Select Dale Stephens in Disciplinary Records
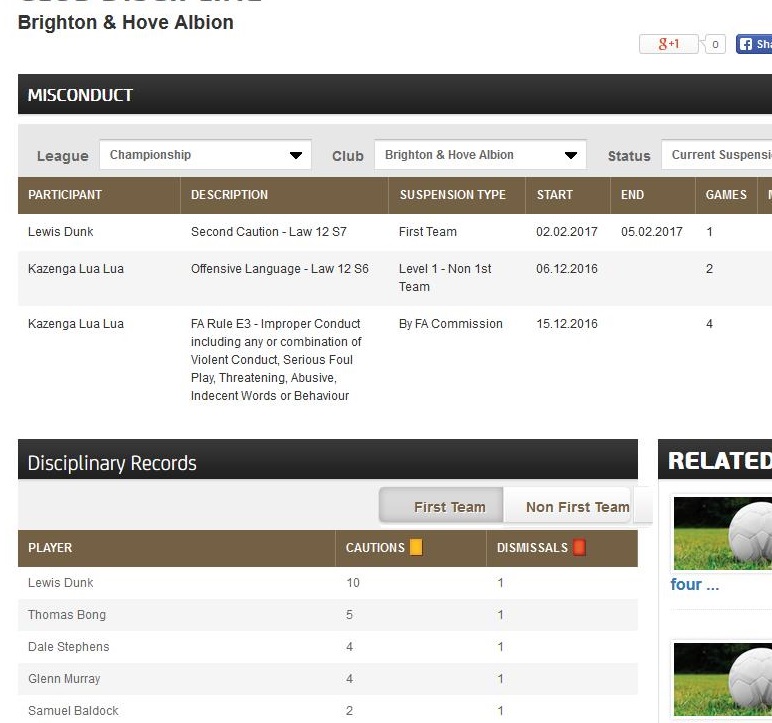Image resolution: width=772 pixels, height=723 pixels. coord(68,647)
